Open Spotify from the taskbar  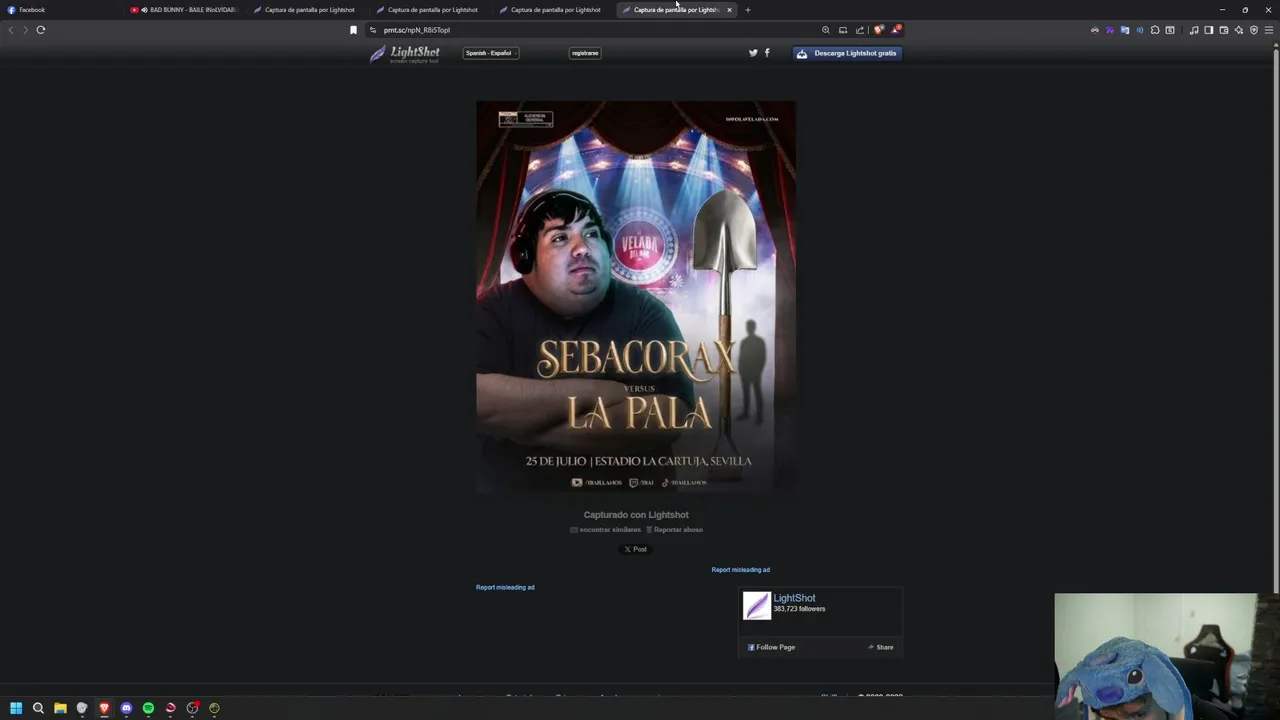pos(148,708)
